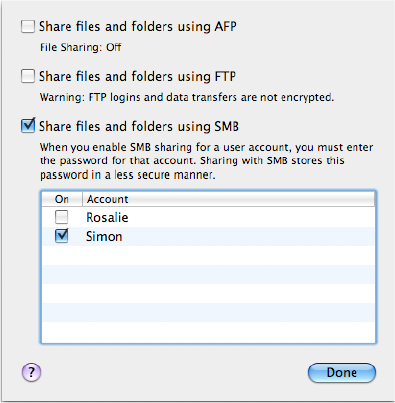Click the FTP unencrypted warning text
Viewport: 395px width, 403px height.
[x=187, y=97]
